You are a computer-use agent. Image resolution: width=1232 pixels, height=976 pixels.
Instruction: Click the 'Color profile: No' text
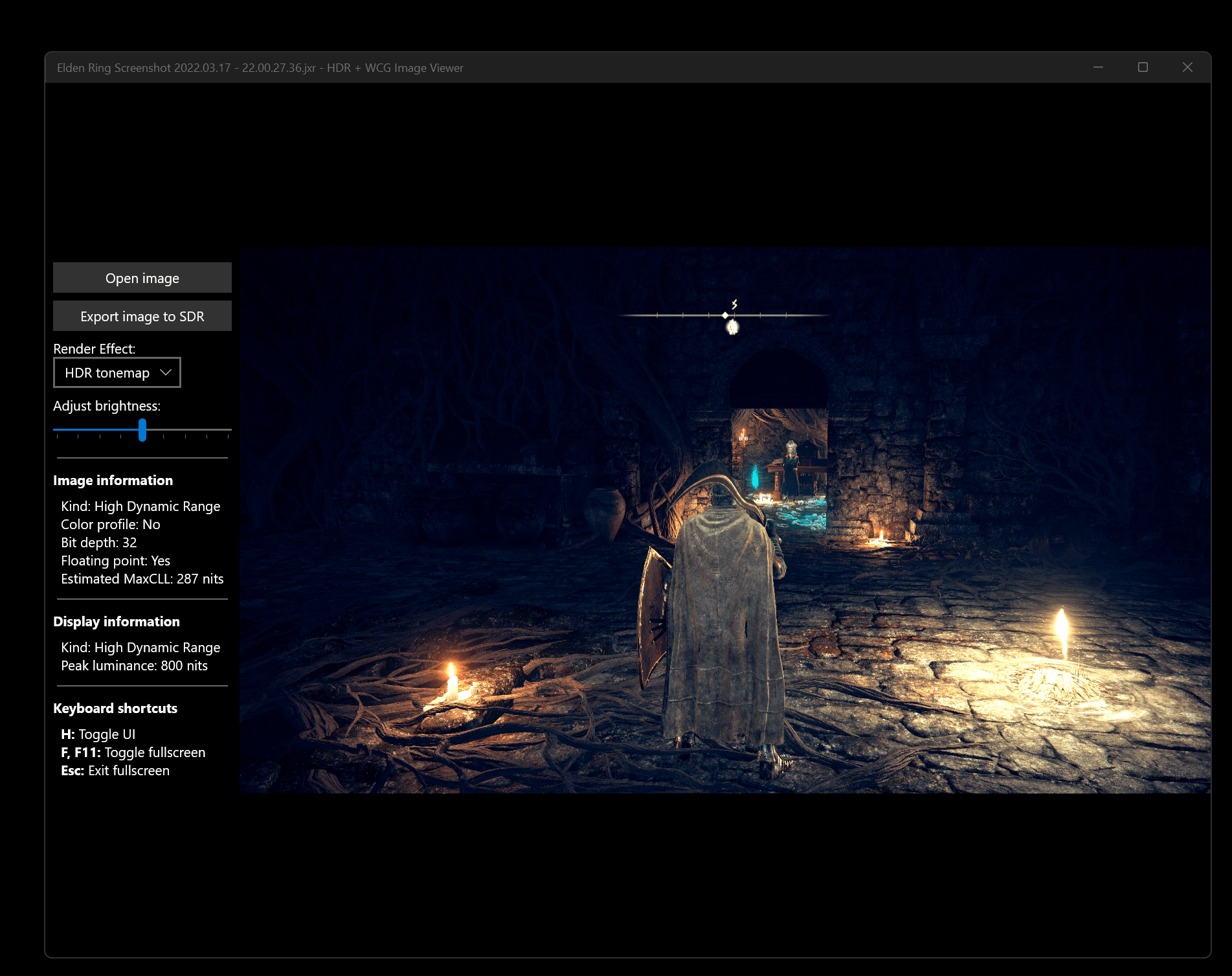[x=111, y=524]
